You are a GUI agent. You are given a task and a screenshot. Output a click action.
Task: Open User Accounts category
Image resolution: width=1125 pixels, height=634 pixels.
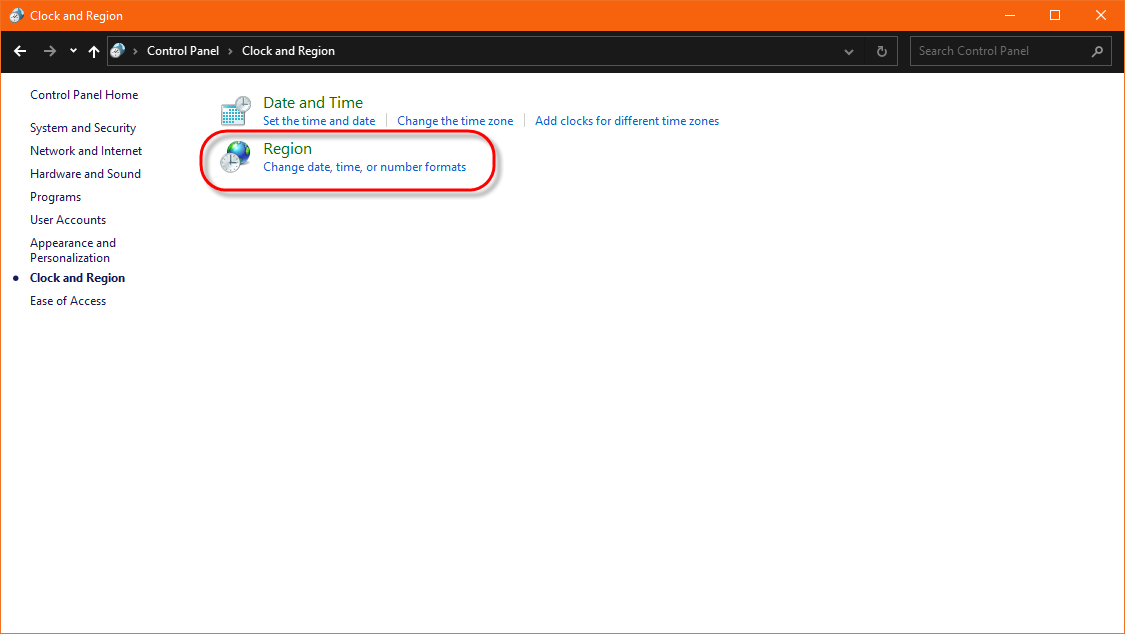pos(68,219)
